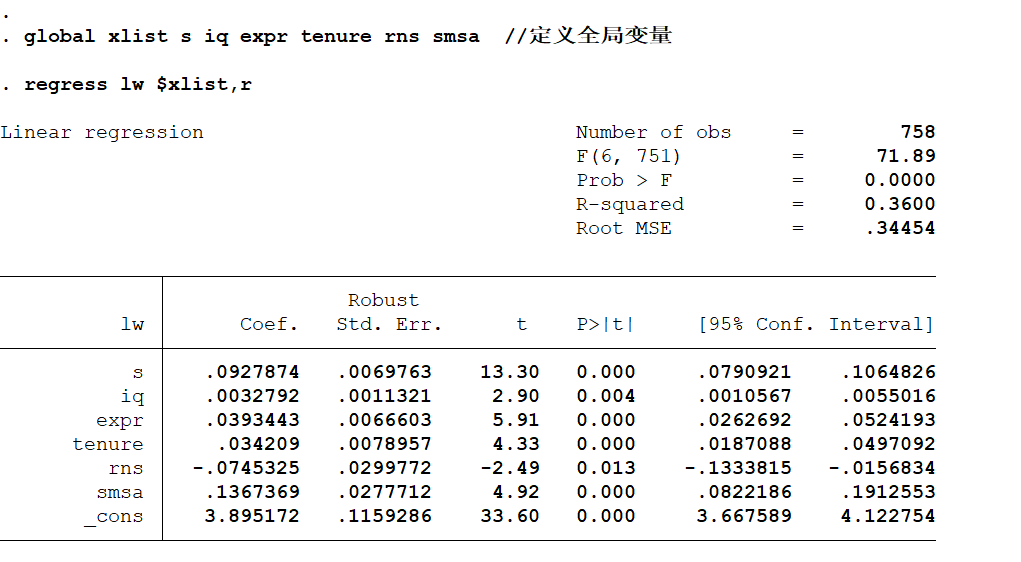Select coefficient .1367369 for smsa
Image resolution: width=1021 pixels, height=562 pixels.
click(x=253, y=493)
